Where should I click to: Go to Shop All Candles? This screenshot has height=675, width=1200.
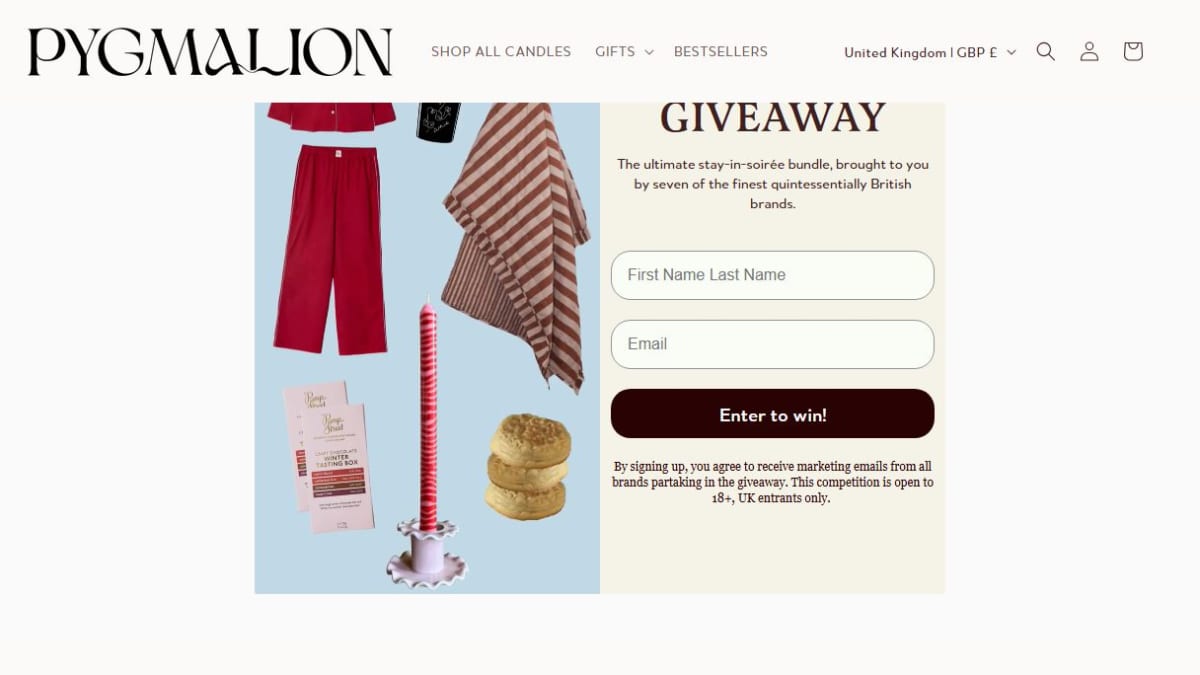[501, 52]
